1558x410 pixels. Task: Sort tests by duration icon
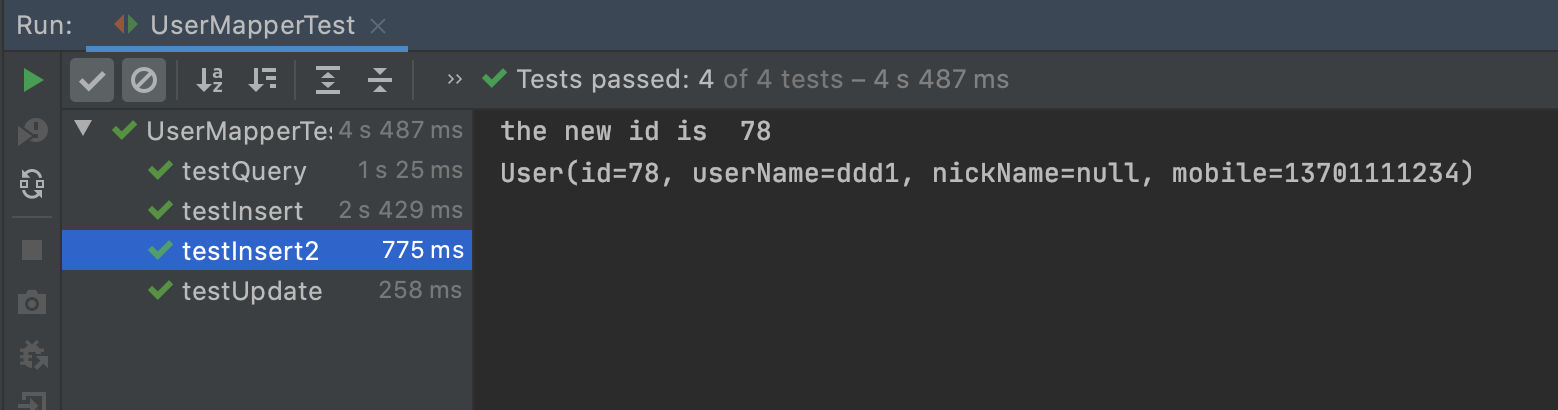(x=262, y=80)
